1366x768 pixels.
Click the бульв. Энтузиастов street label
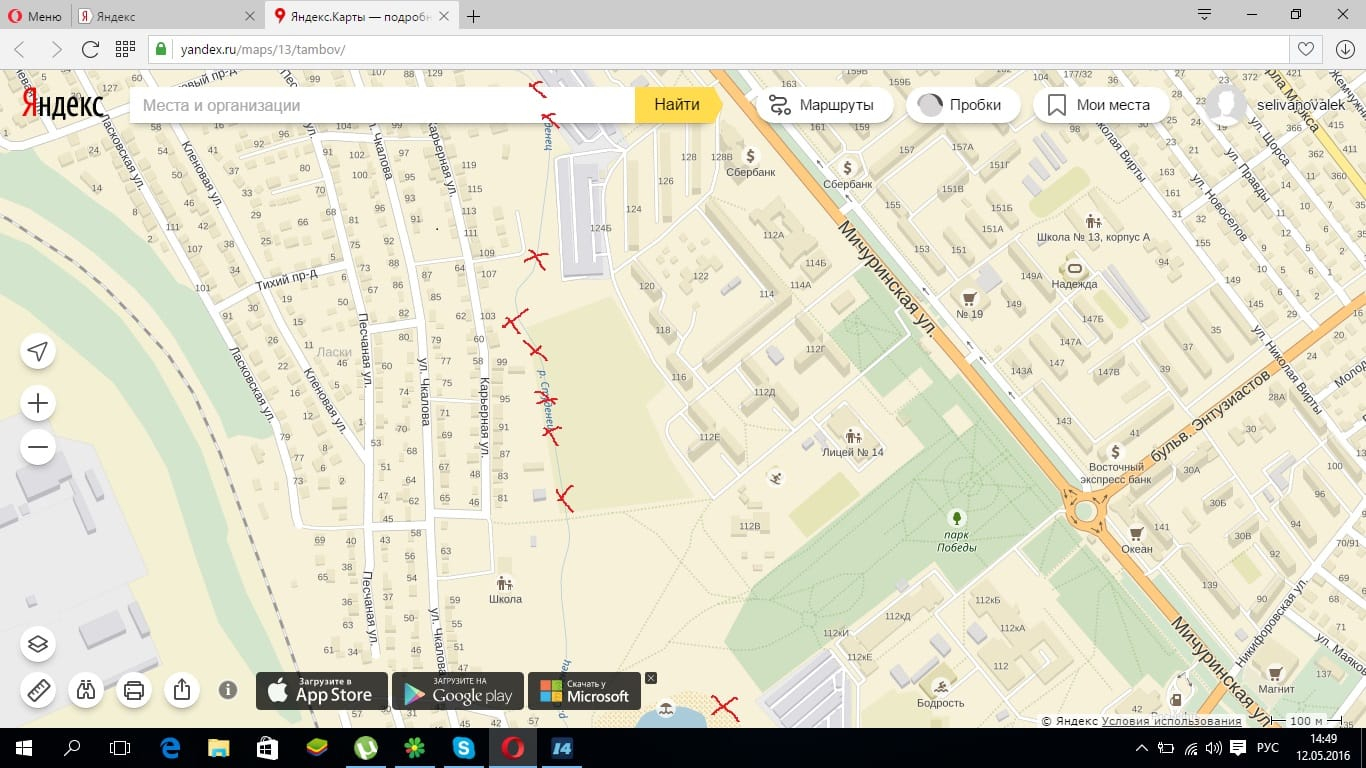1210,417
